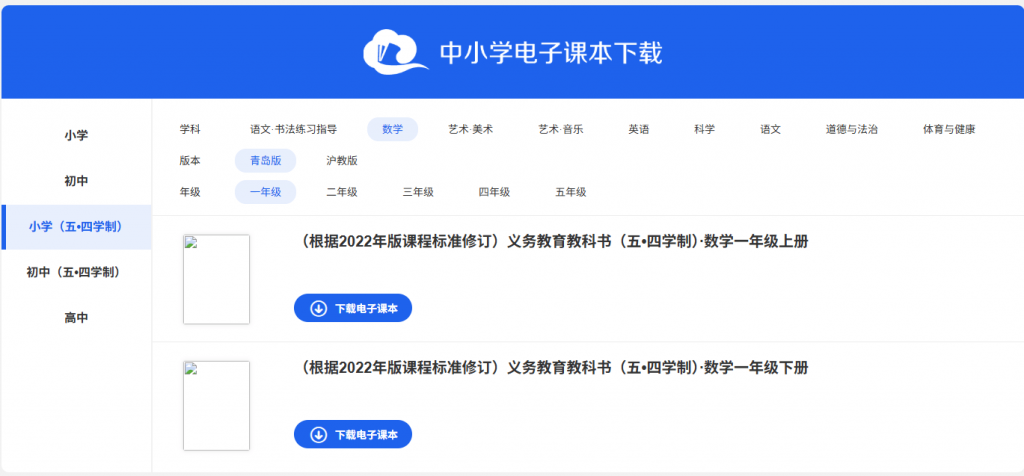The width and height of the screenshot is (1024, 476).
Task: Click the cloud logo in the header
Action: pos(394,52)
